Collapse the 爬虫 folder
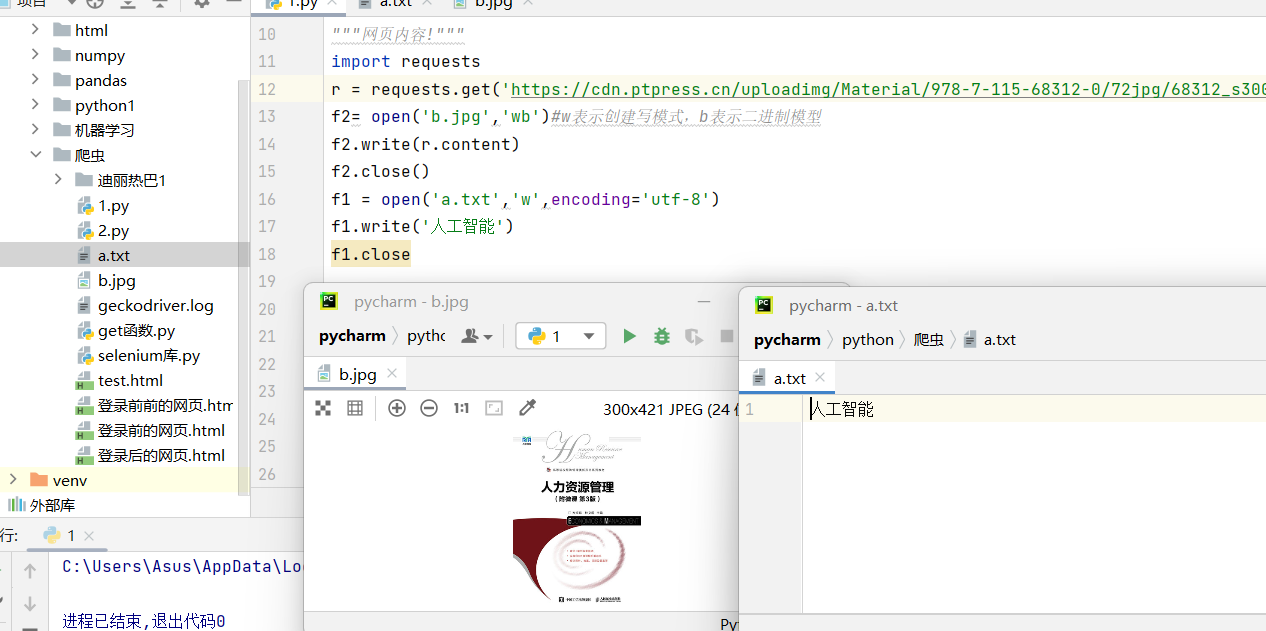This screenshot has width=1266, height=631. [x=35, y=155]
